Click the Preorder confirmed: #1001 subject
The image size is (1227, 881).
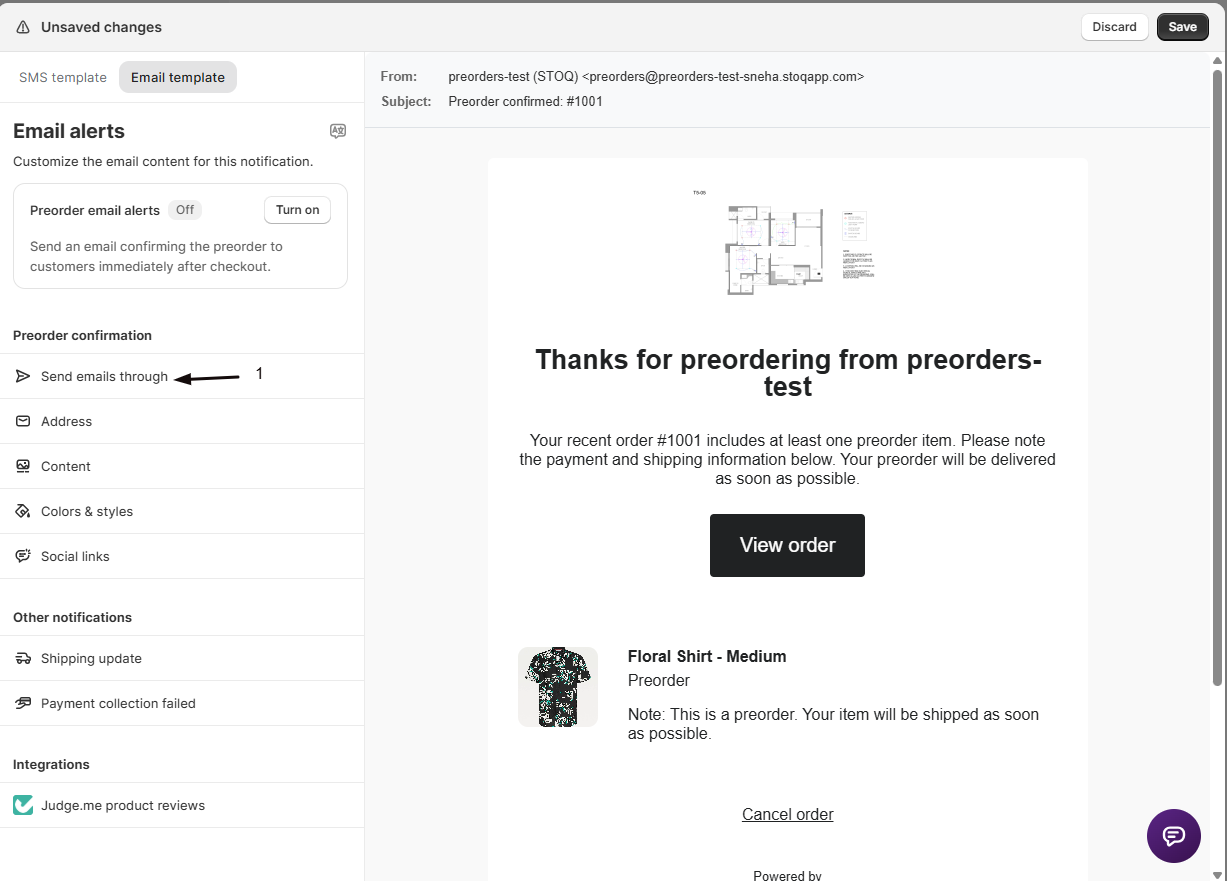[x=525, y=101]
